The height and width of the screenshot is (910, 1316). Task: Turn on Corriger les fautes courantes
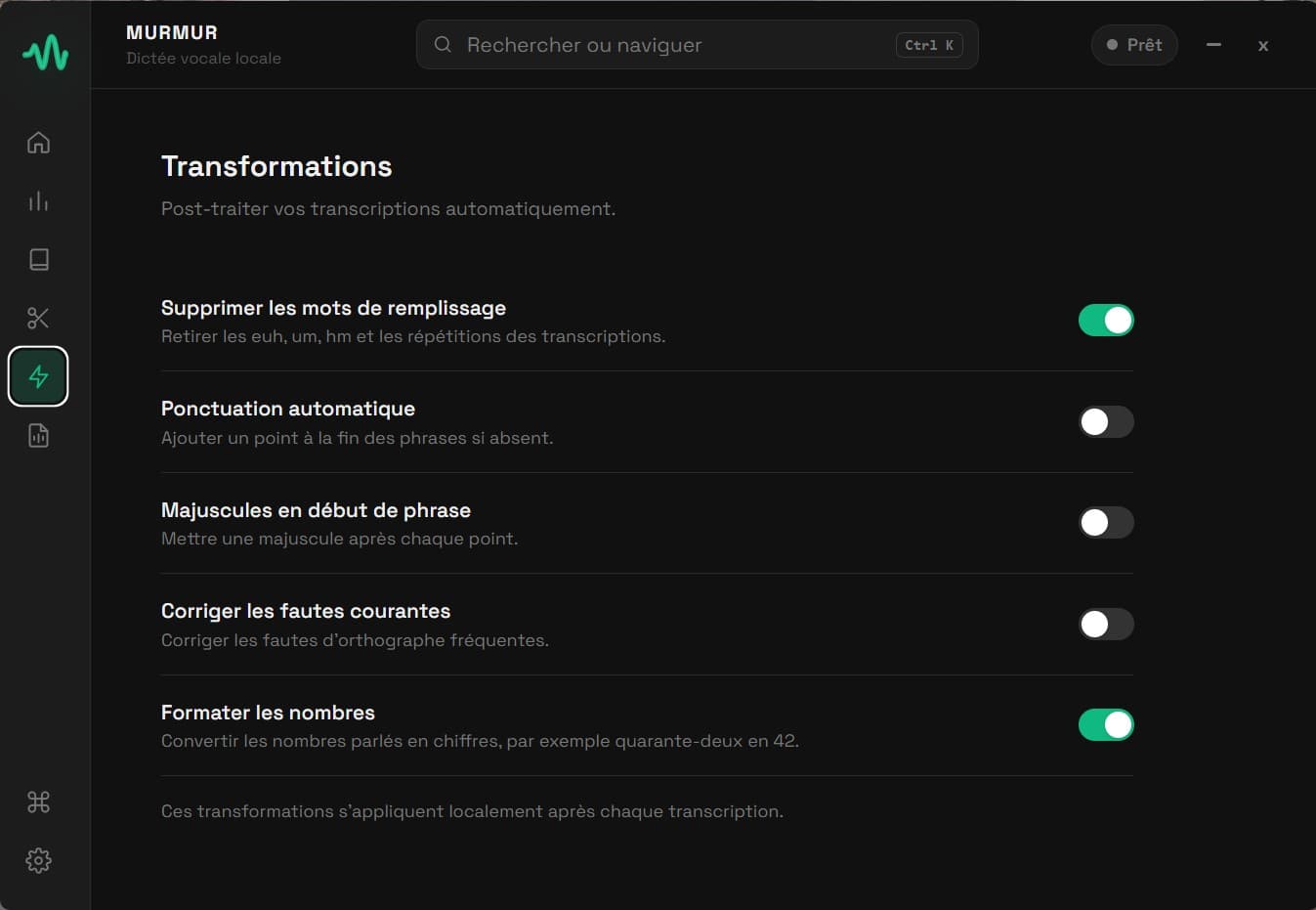pos(1106,625)
